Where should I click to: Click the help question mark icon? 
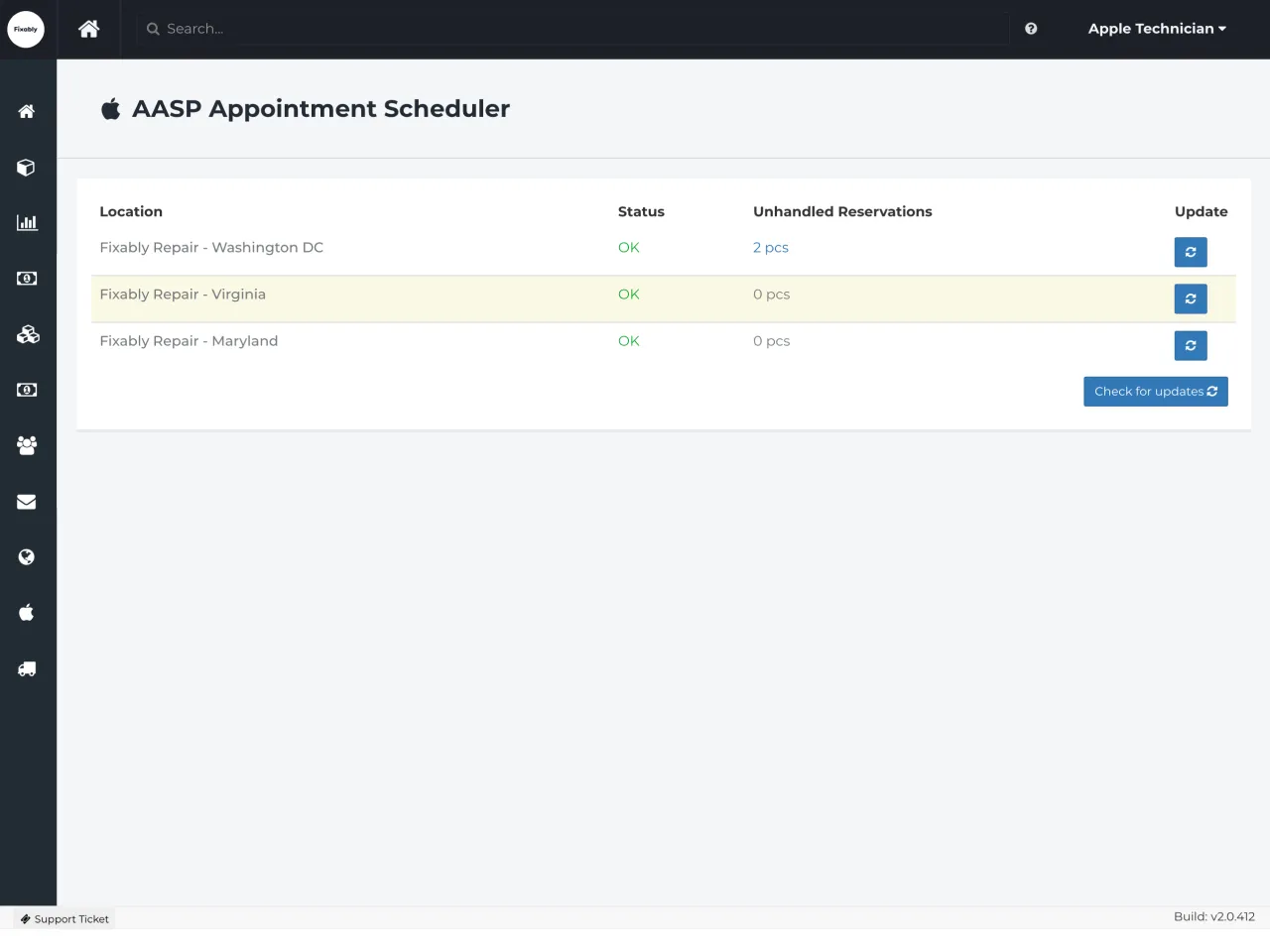pyautogui.click(x=1030, y=29)
